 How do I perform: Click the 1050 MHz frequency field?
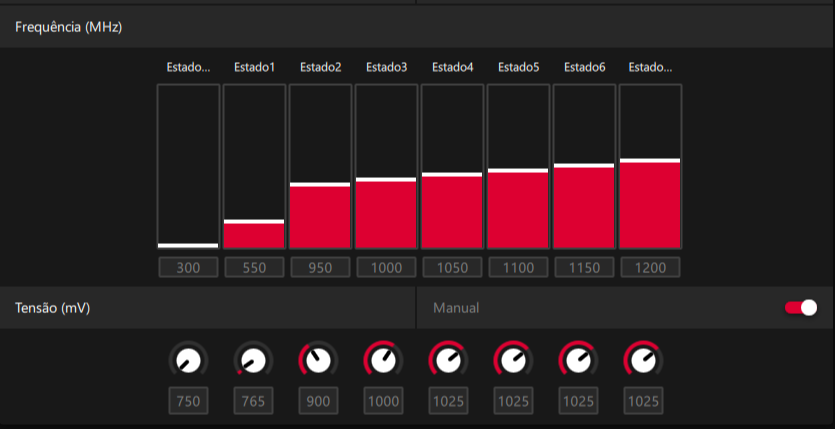[x=453, y=267]
